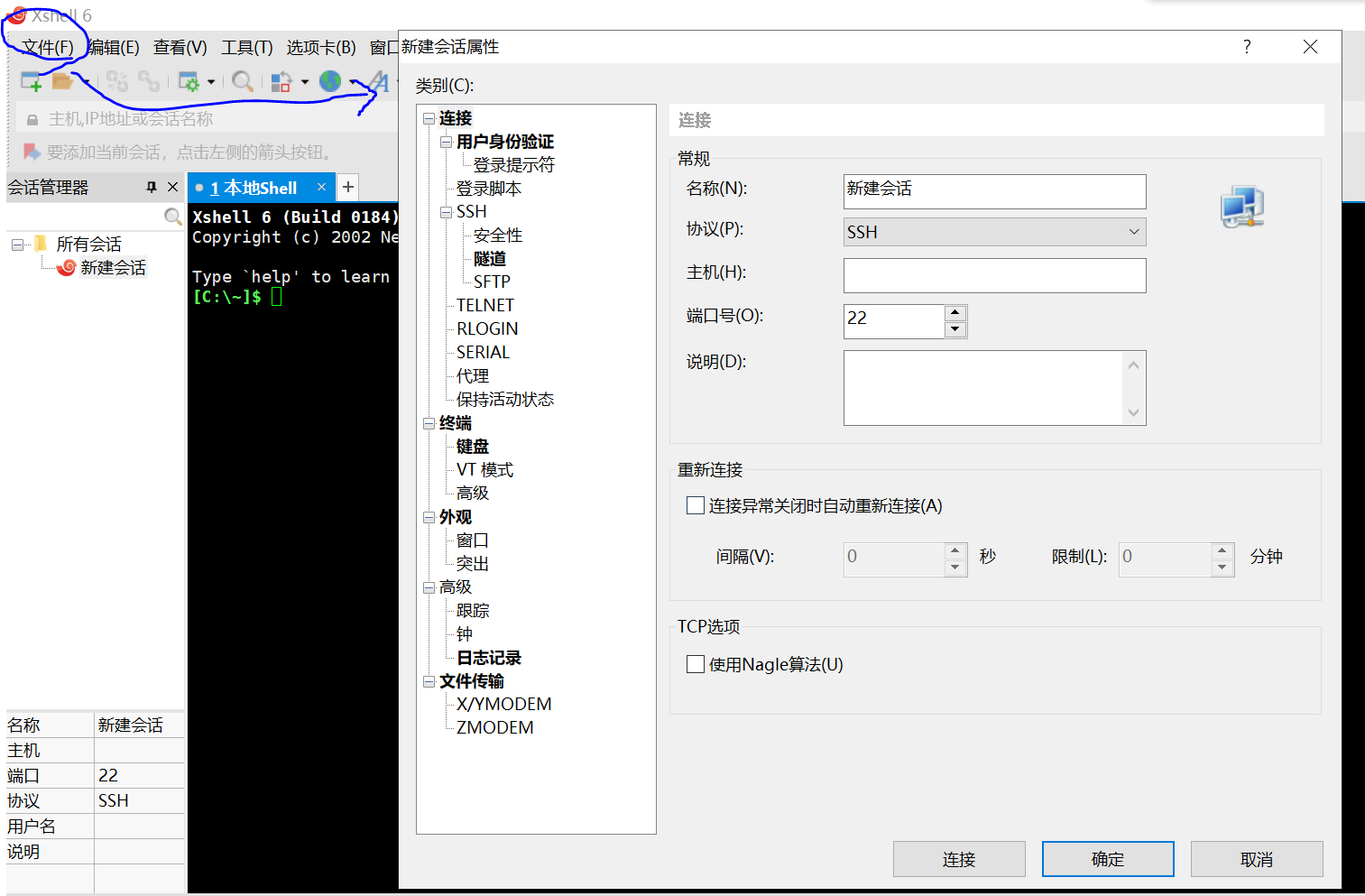
Task: Click the session properties gear icon
Action: 189,81
